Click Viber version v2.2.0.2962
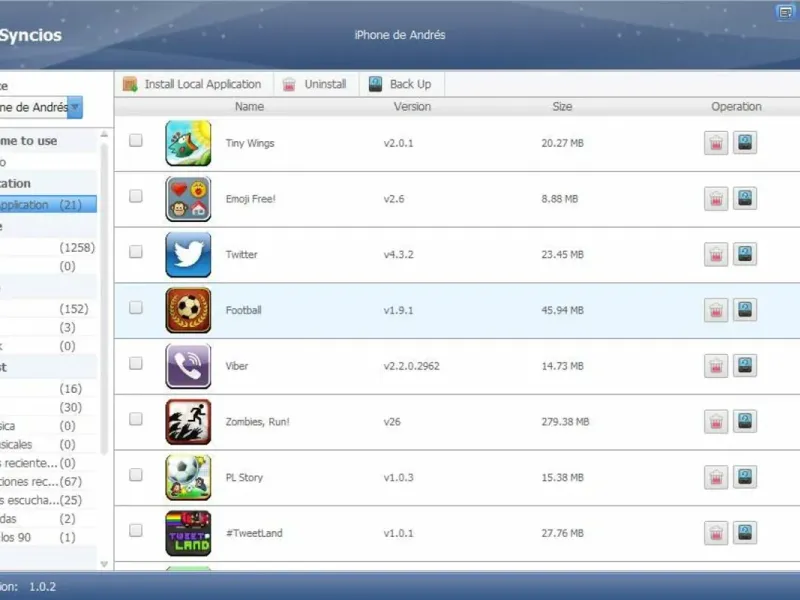The height and width of the screenshot is (600, 800). click(x=412, y=366)
